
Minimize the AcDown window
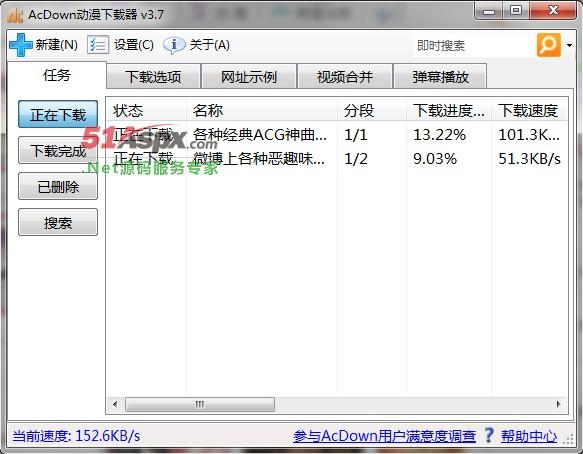click(489, 11)
